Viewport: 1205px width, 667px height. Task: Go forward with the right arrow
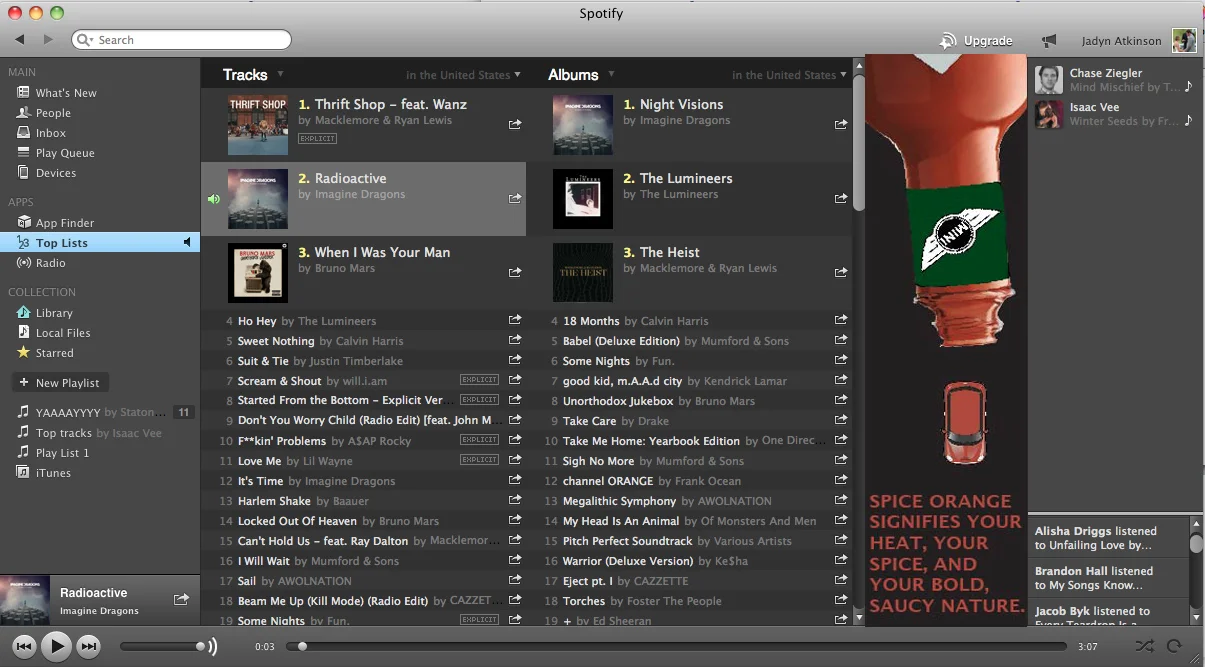click(48, 40)
